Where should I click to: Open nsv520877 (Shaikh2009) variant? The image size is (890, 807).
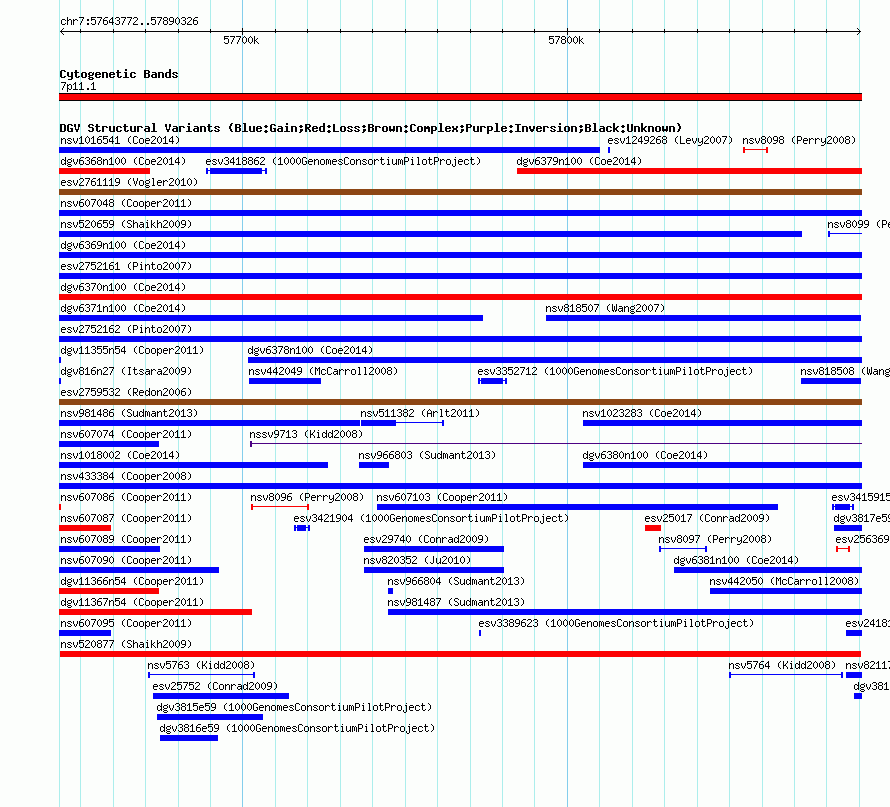(126, 644)
